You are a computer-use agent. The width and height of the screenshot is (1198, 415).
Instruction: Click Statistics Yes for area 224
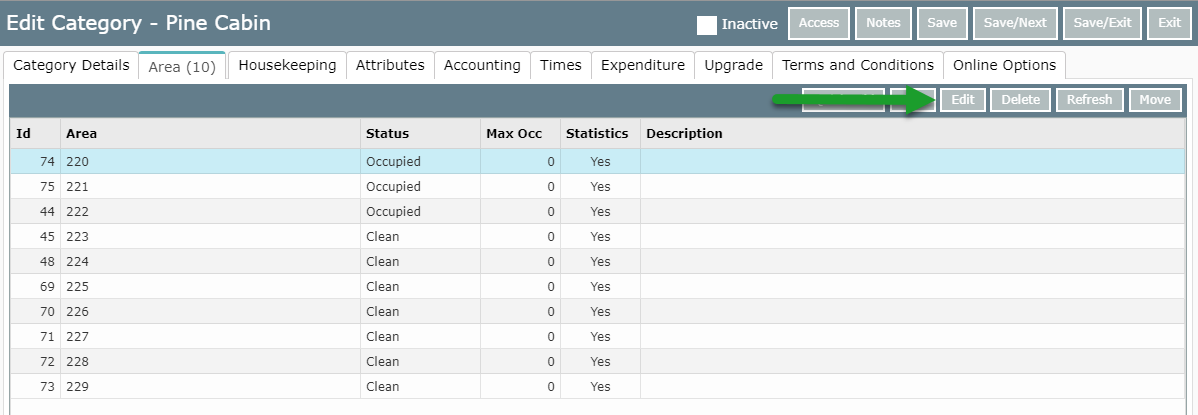click(601, 261)
